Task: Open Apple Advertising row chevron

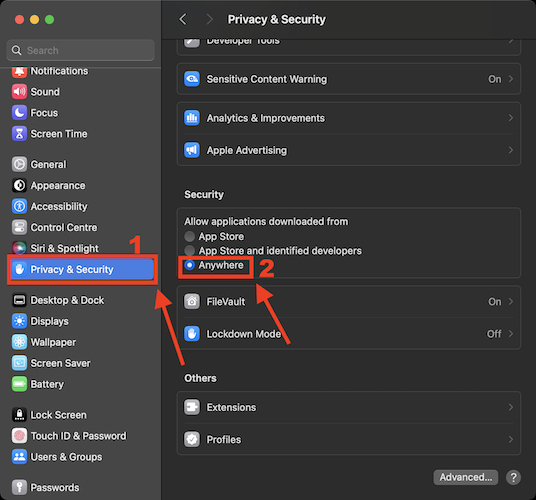Action: 511,150
